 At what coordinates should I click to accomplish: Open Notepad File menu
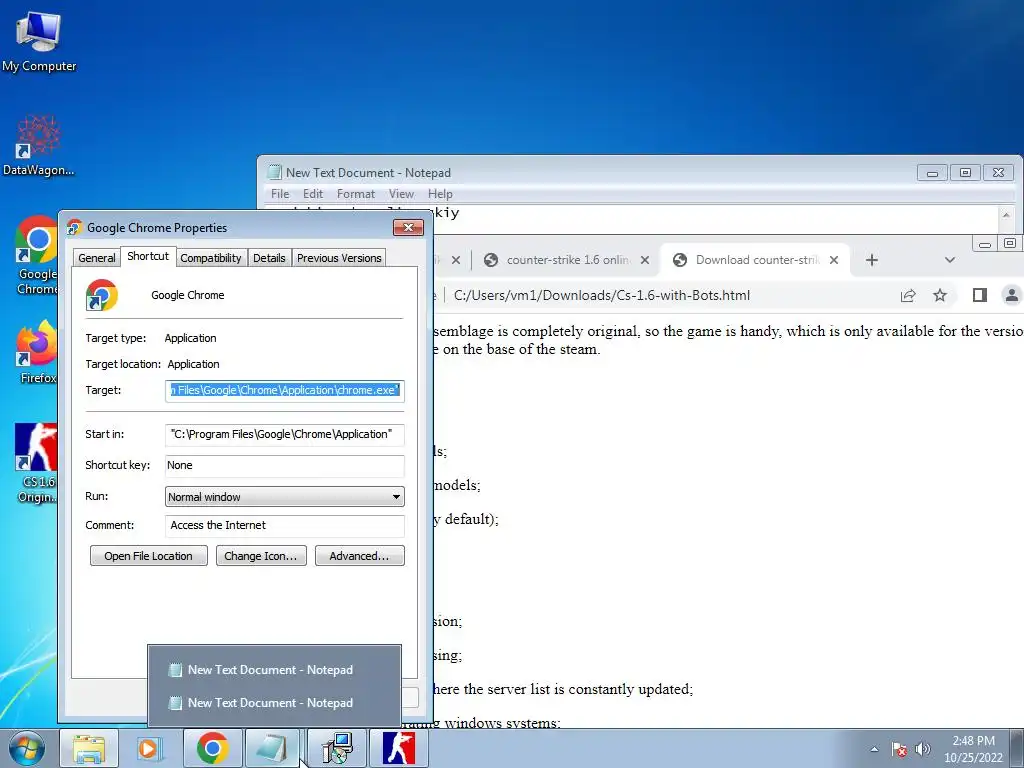point(280,194)
